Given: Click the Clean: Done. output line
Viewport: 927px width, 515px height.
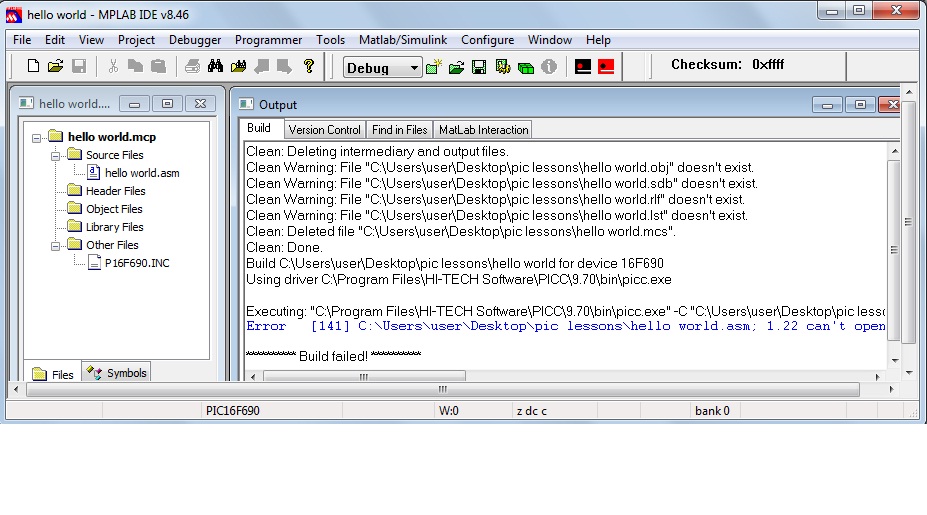Looking at the screenshot, I should [x=284, y=247].
